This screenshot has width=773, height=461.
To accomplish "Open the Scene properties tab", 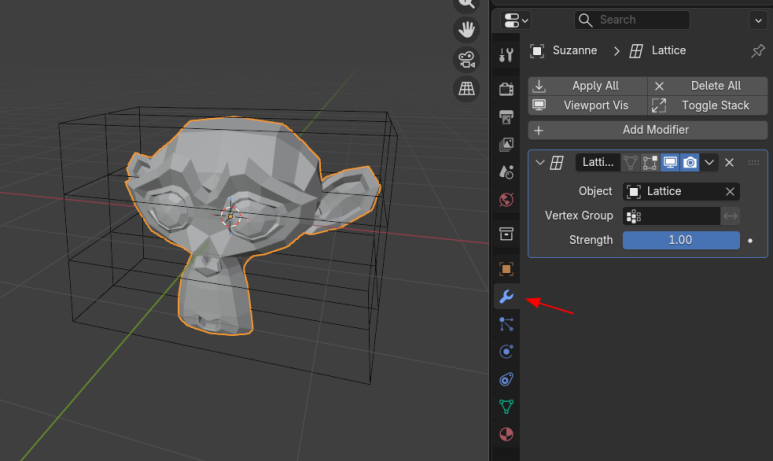I will point(506,172).
